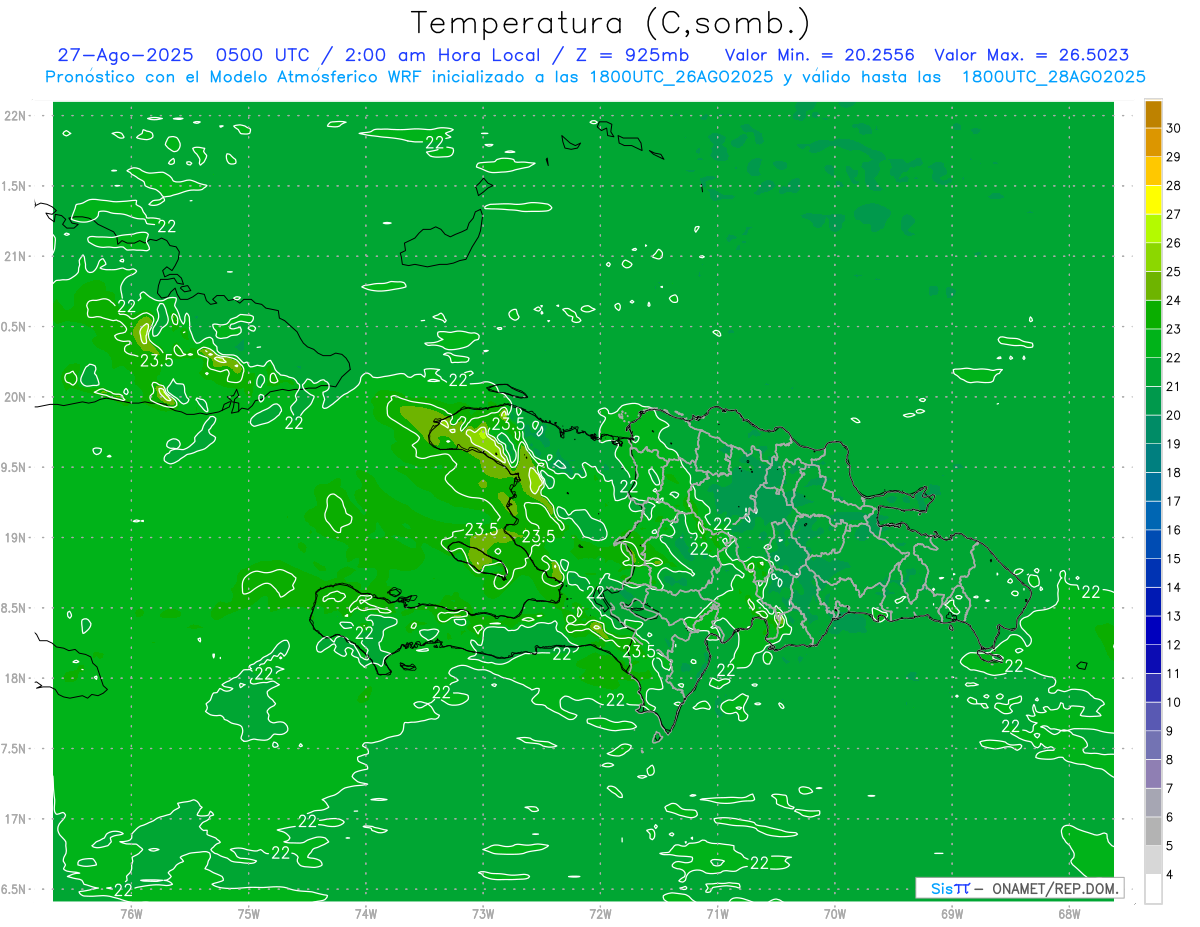Click the '17N' latitude axis label
Screen dimensions: 1200x927
click(x=17, y=819)
